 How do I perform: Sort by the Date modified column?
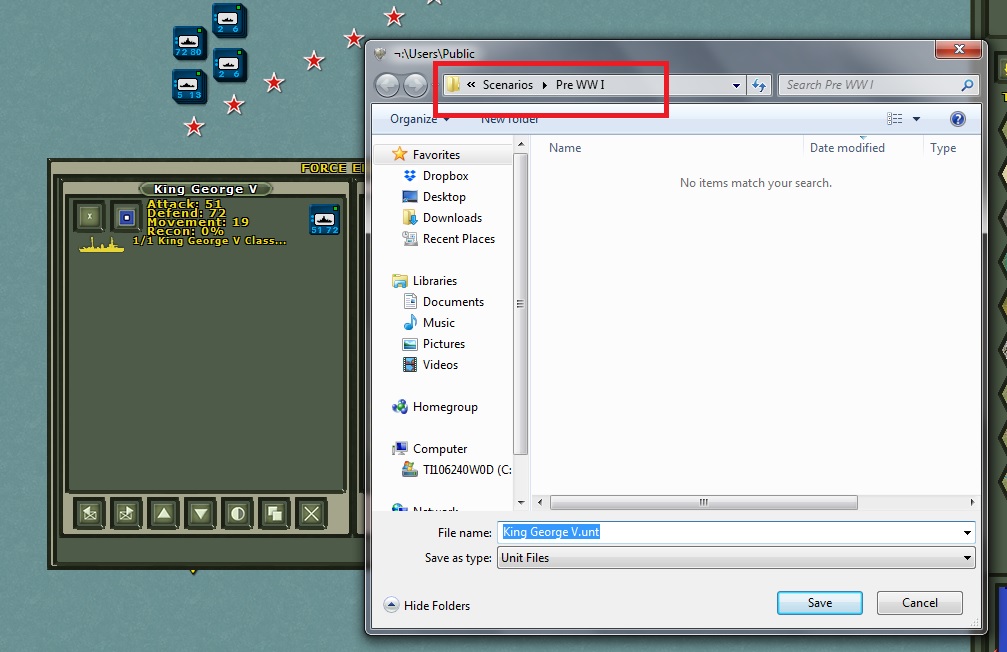coord(847,148)
